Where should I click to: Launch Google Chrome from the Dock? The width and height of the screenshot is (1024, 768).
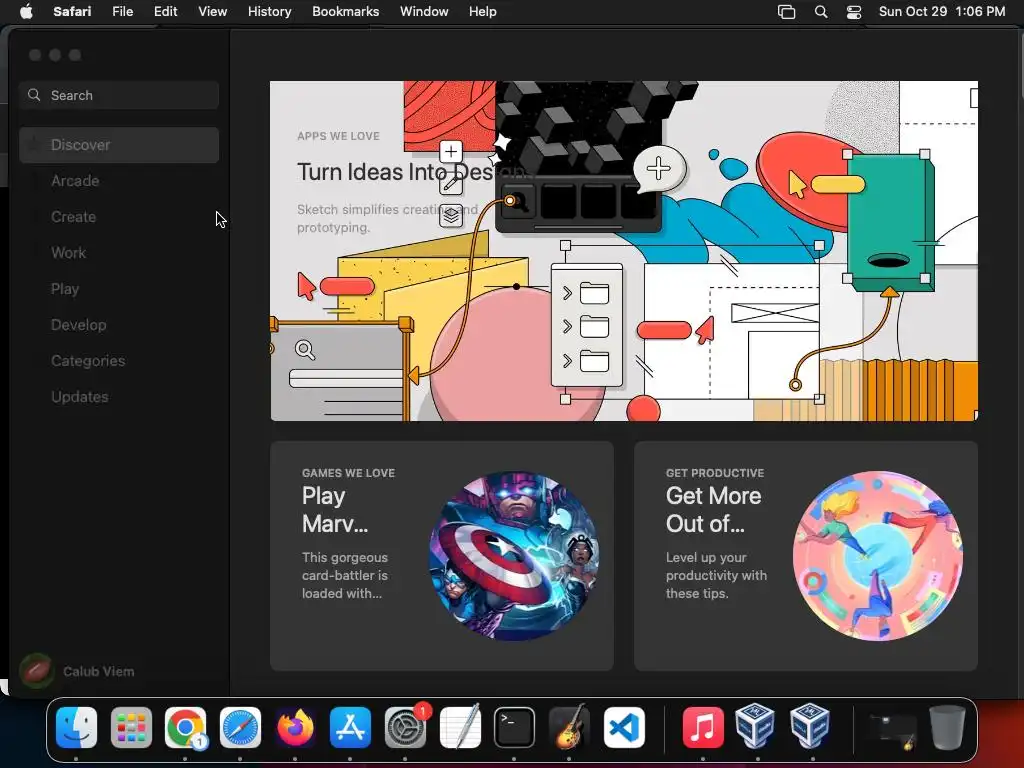pos(185,727)
